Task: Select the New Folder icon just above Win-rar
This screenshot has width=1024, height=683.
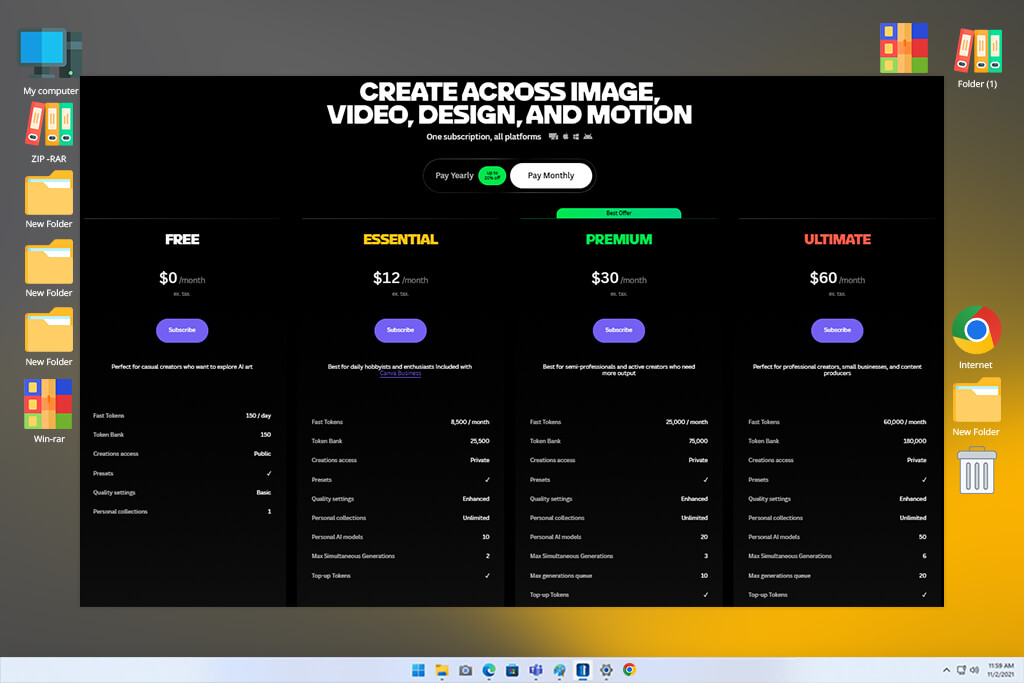Action: tap(49, 337)
